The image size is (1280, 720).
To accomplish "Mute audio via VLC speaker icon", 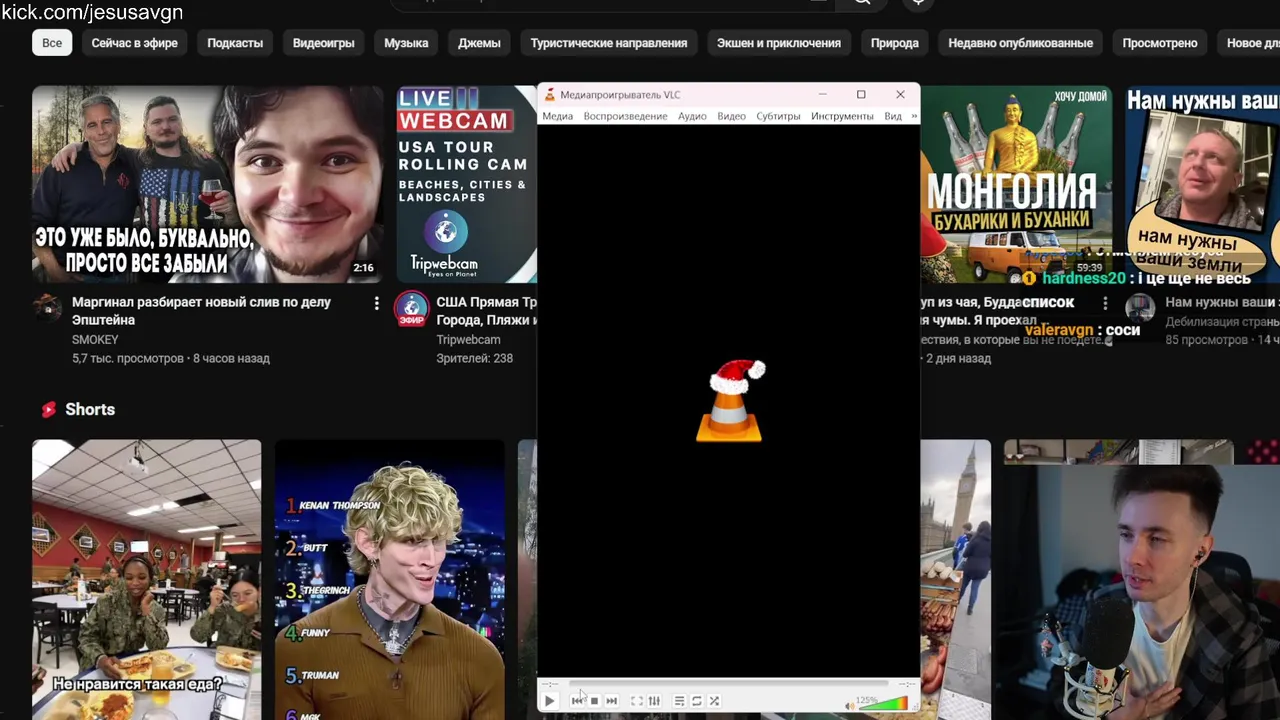I will tap(850, 705).
